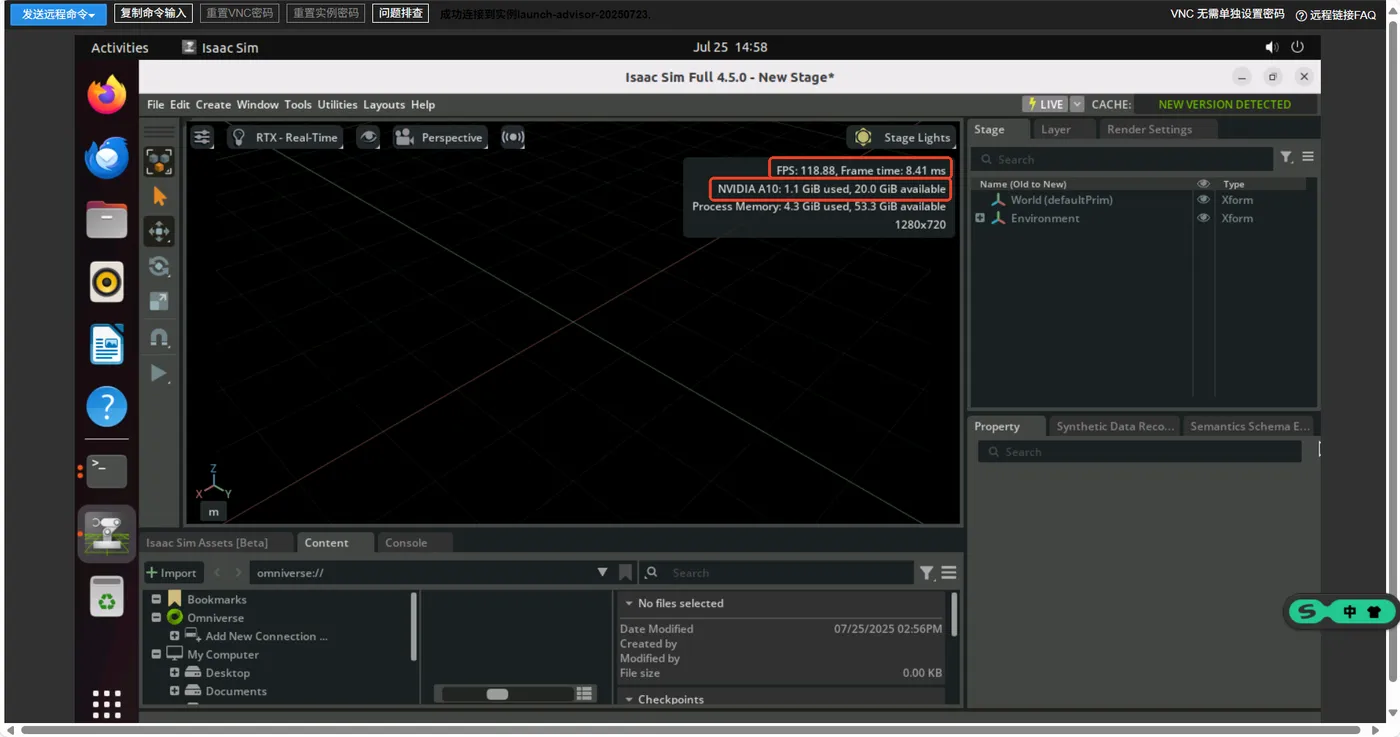Click the LIVE lightning session button
The image size is (1400, 737).
coord(1045,104)
